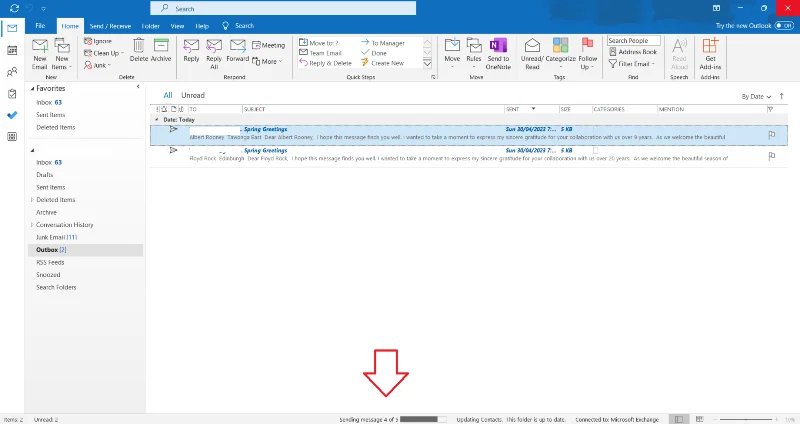The image size is (800, 424).
Task: Open the People view in sidebar
Action: point(12,72)
